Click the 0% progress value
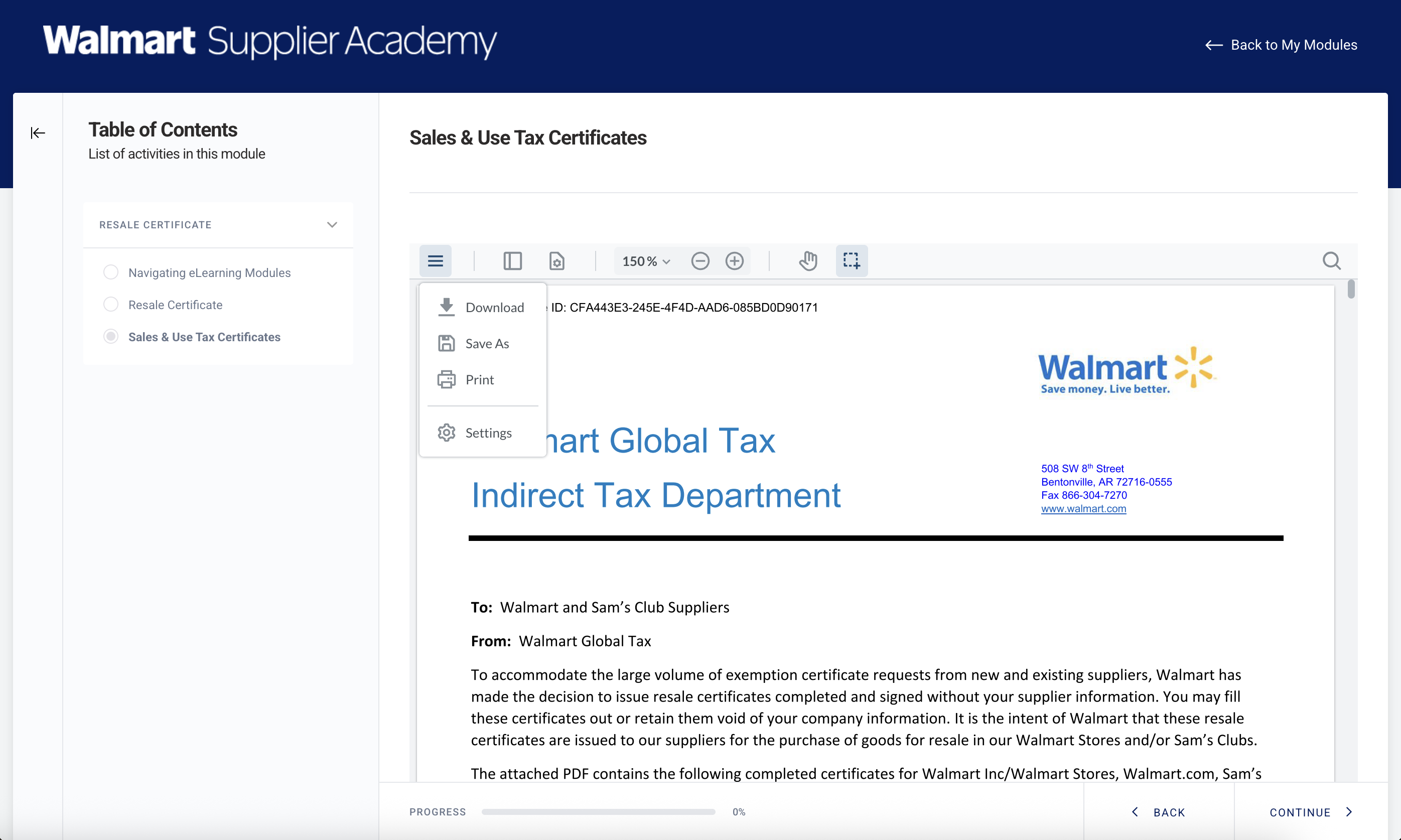Viewport: 1401px width, 840px height. pos(739,812)
